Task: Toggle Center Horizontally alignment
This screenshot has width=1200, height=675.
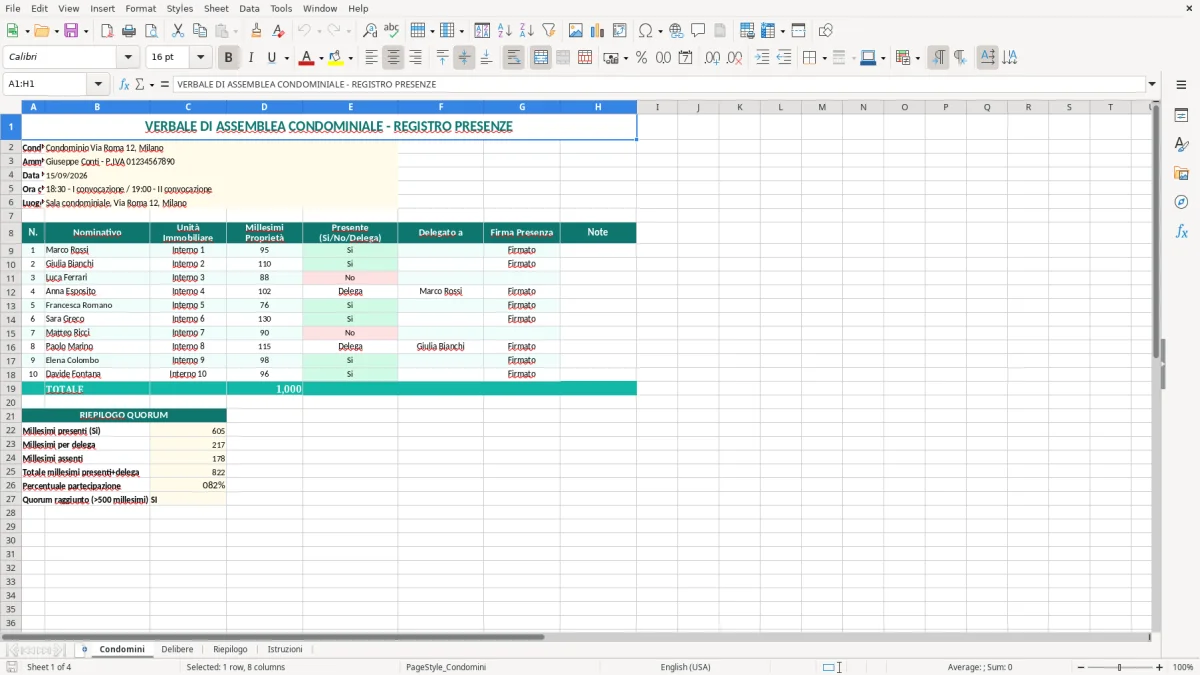Action: [x=393, y=58]
